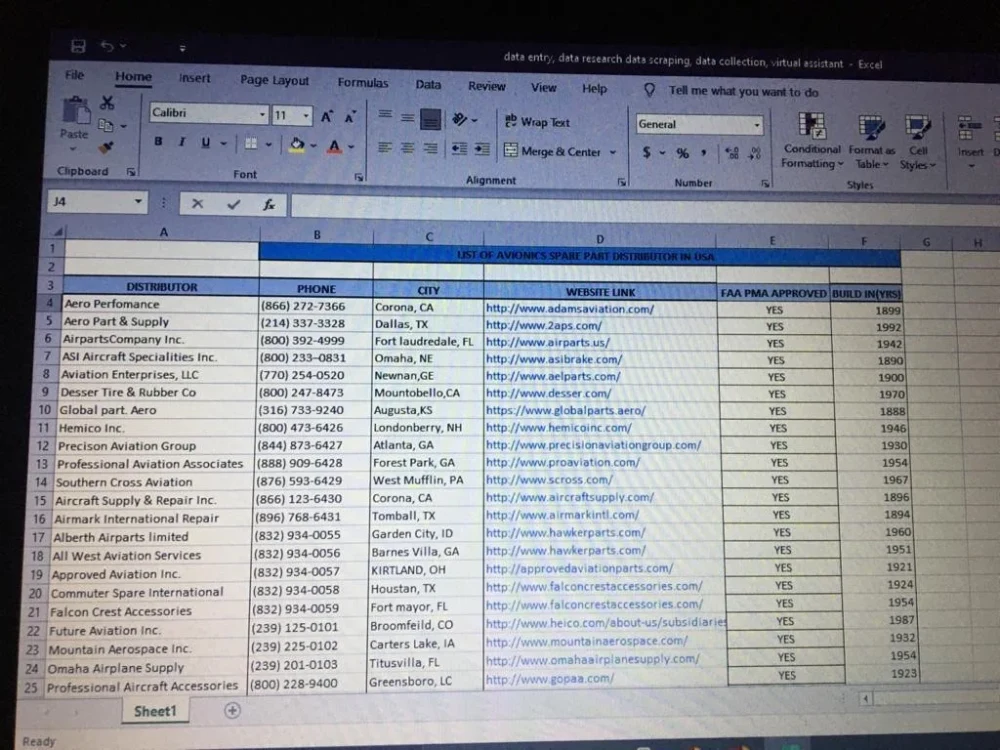Image resolution: width=1000 pixels, height=750 pixels.
Task: Select column D header
Action: point(599,239)
